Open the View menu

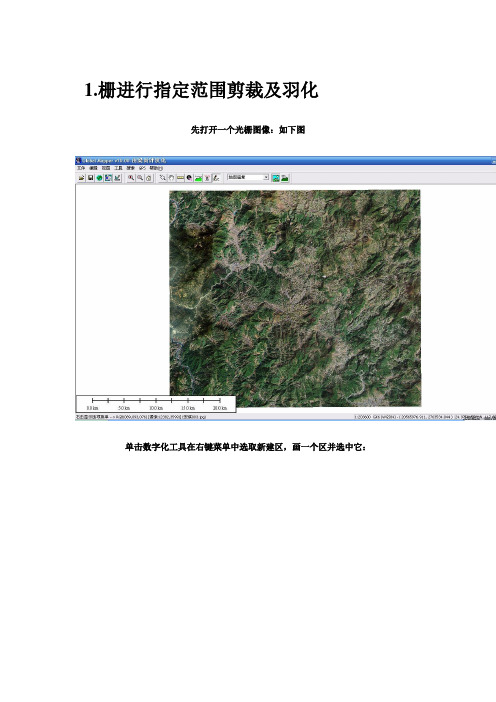106,168
